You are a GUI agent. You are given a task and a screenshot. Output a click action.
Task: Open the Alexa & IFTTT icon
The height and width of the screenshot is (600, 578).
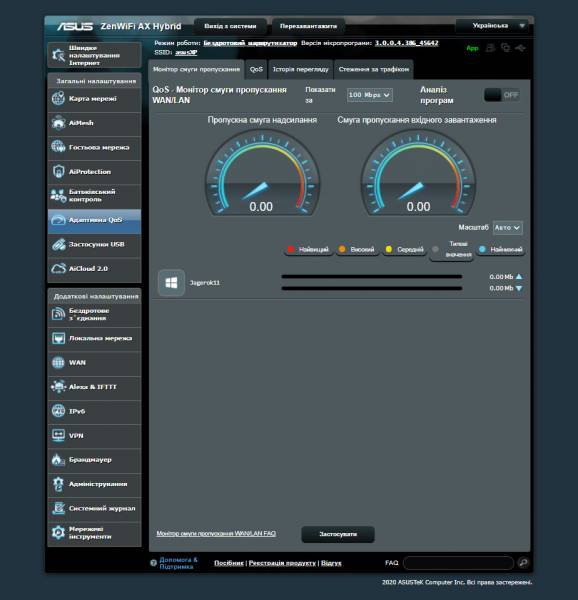58,386
